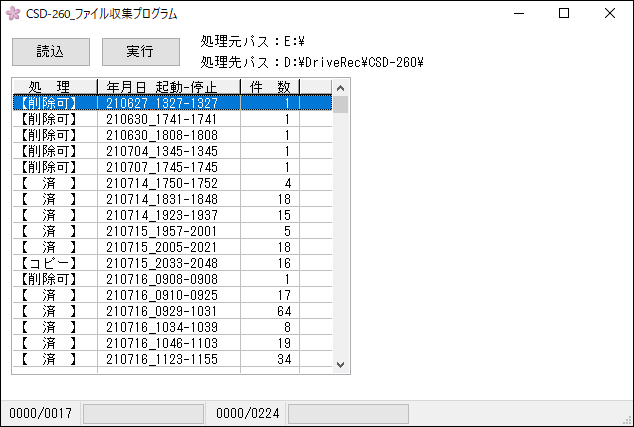Select row 210716_0929-1031

173,311
